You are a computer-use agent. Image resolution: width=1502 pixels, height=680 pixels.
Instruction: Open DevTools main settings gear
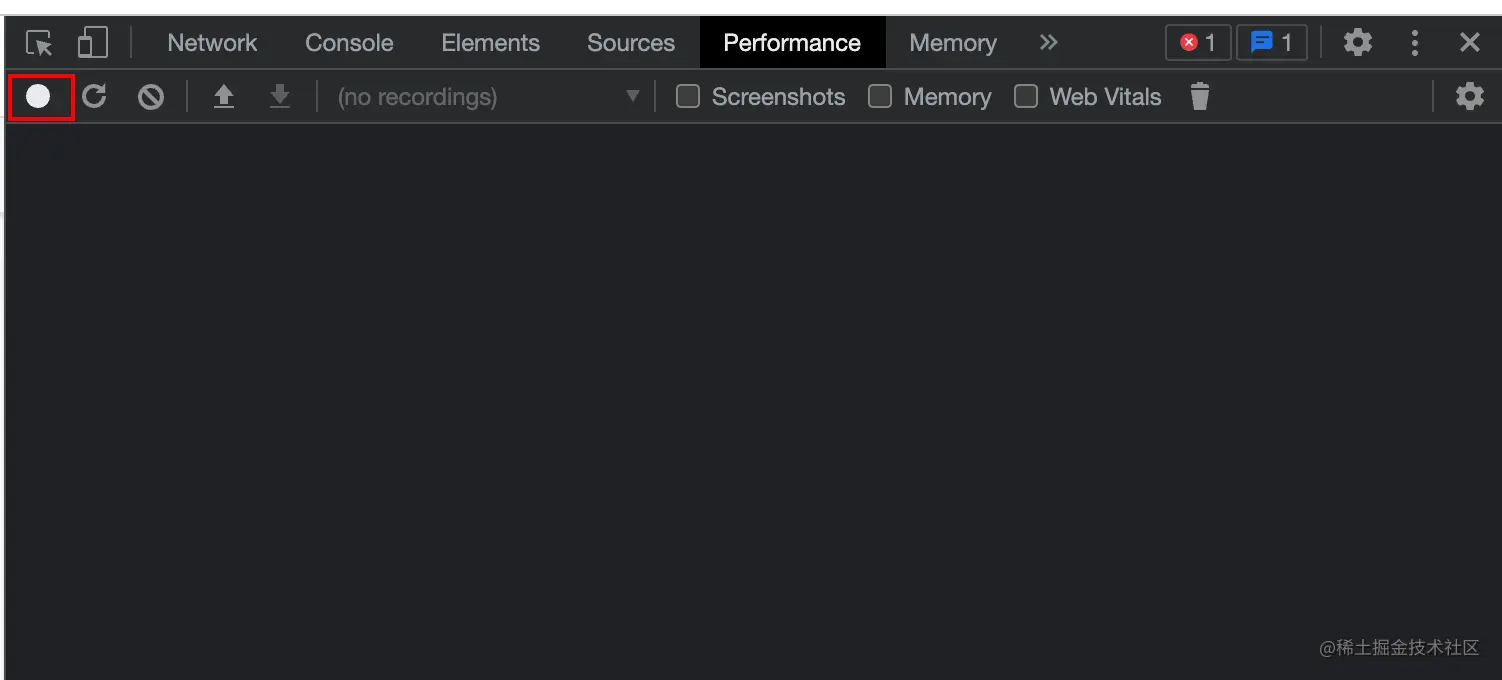pos(1357,43)
